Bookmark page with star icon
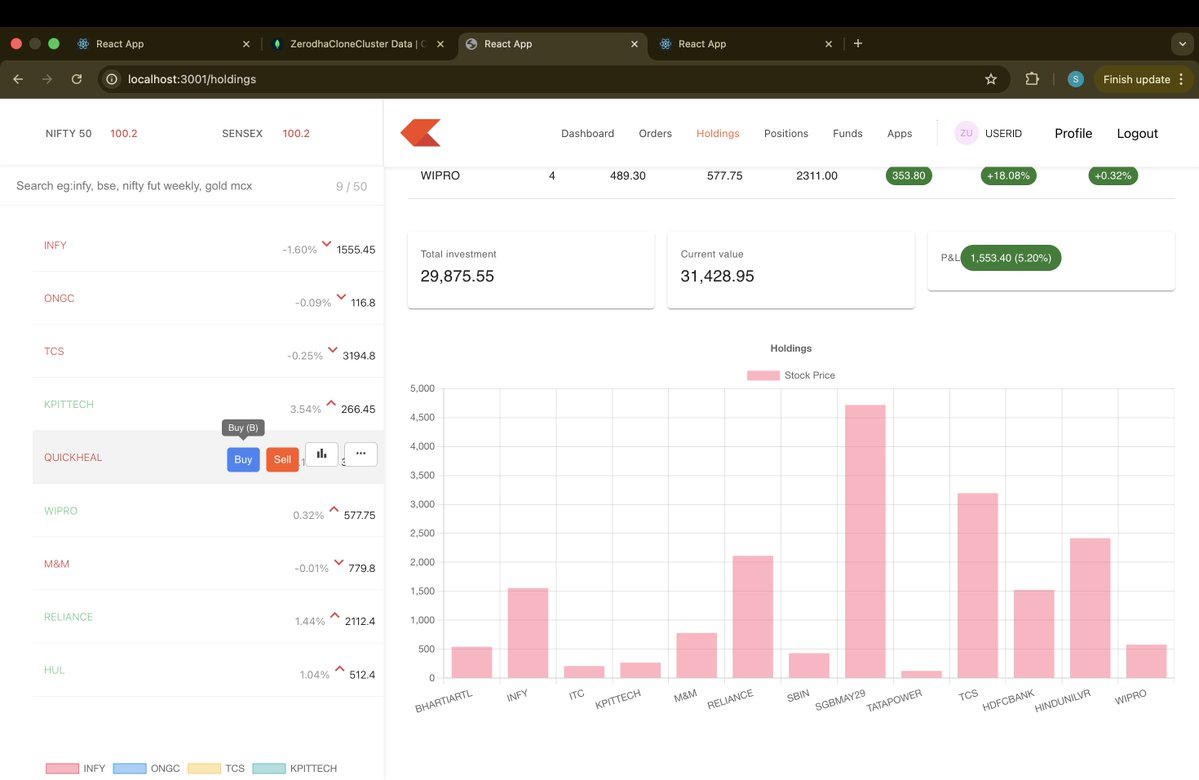Image resolution: width=1199 pixels, height=780 pixels. pos(991,79)
